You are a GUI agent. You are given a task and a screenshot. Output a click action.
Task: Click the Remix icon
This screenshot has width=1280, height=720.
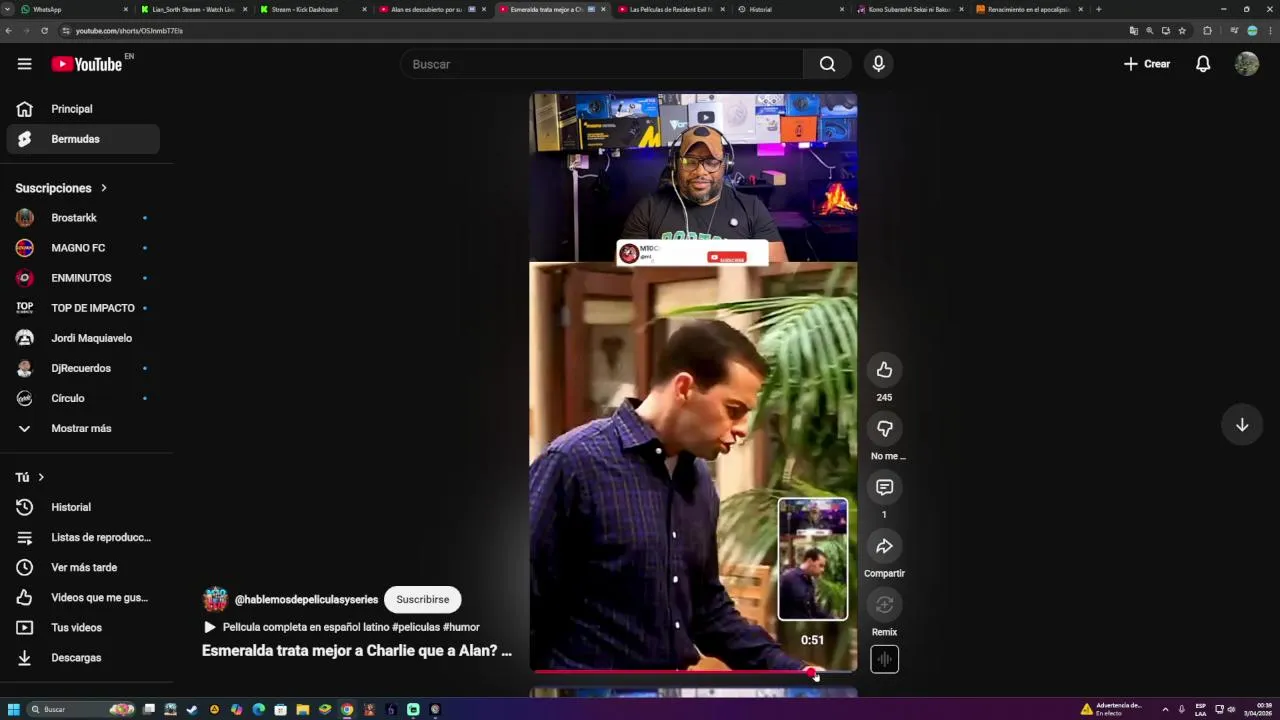(x=884, y=605)
